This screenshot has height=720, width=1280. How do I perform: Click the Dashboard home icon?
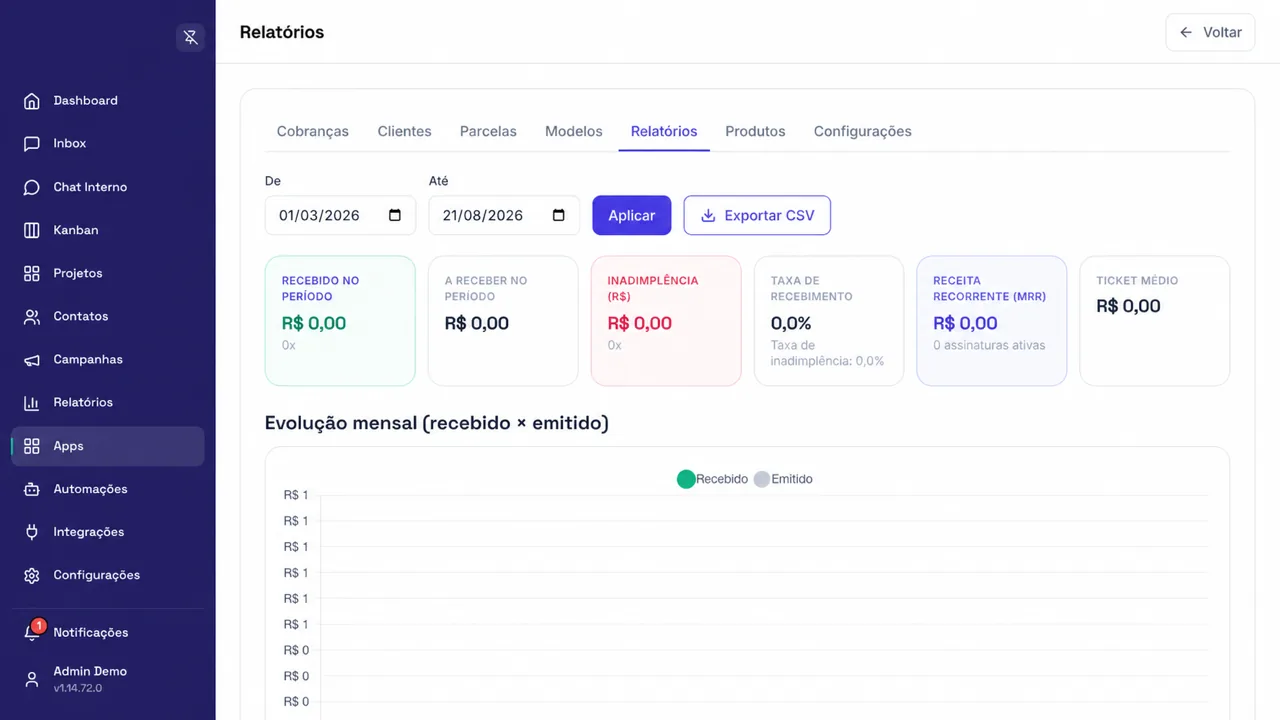[32, 101]
